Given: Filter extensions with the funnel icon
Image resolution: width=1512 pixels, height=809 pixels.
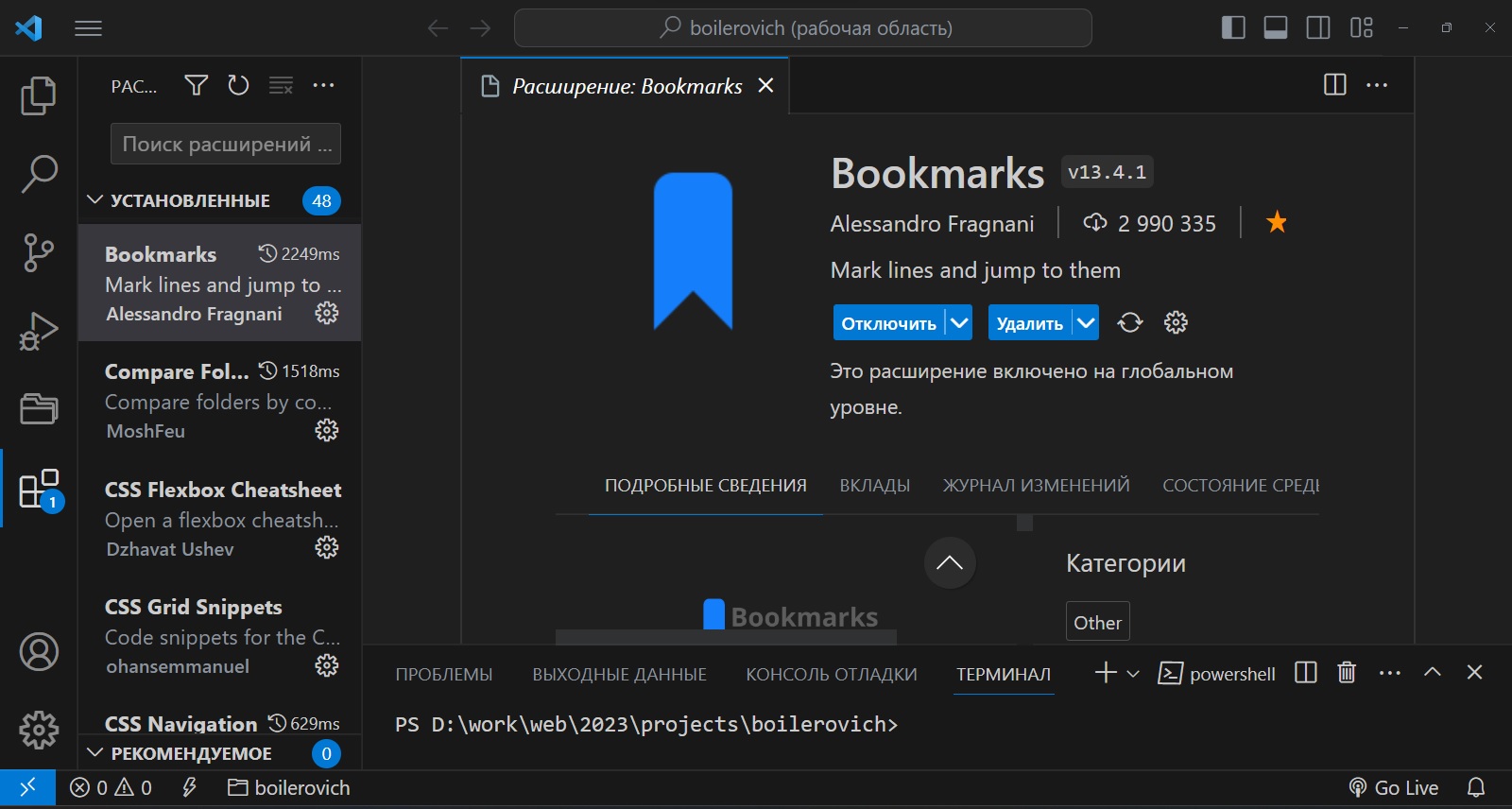Looking at the screenshot, I should pos(196,86).
